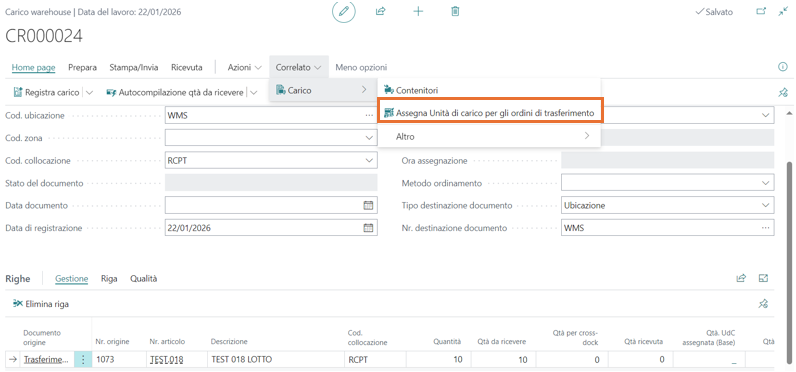The image size is (796, 372).
Task: Click the information circle icon
Action: (x=783, y=67)
